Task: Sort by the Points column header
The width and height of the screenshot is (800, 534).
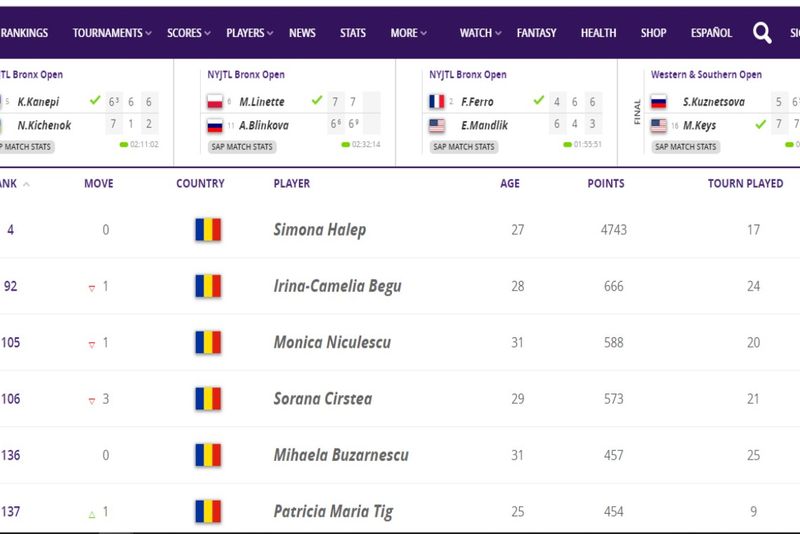Action: (x=606, y=184)
